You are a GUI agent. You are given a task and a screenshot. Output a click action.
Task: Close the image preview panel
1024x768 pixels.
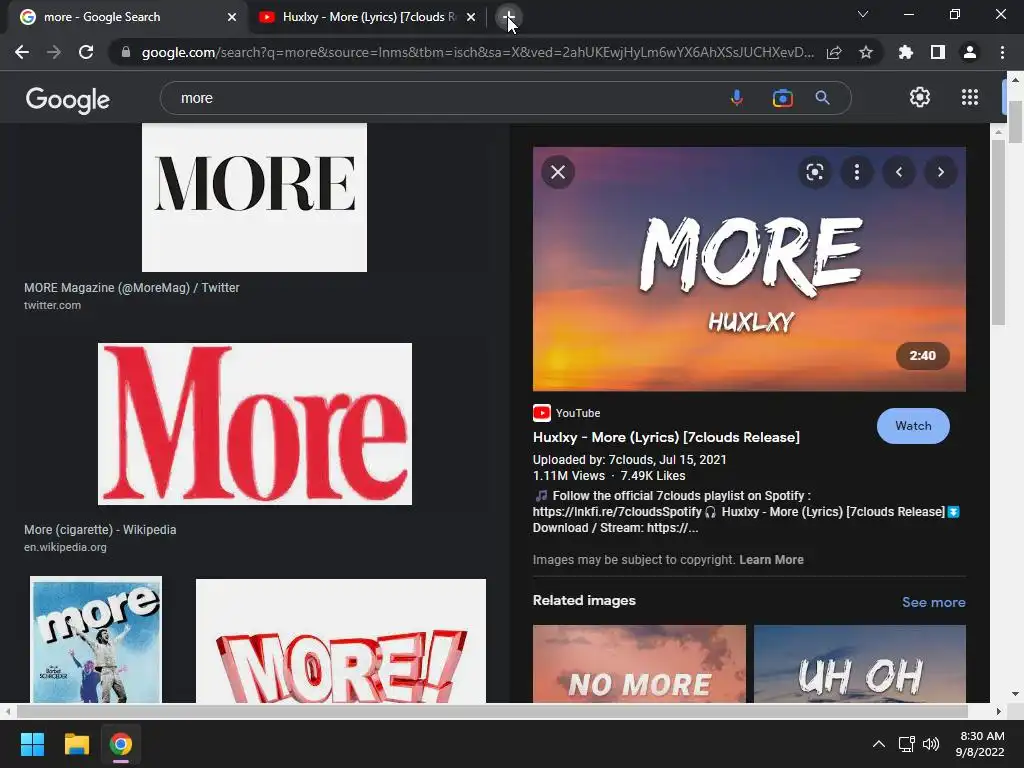pyautogui.click(x=558, y=172)
